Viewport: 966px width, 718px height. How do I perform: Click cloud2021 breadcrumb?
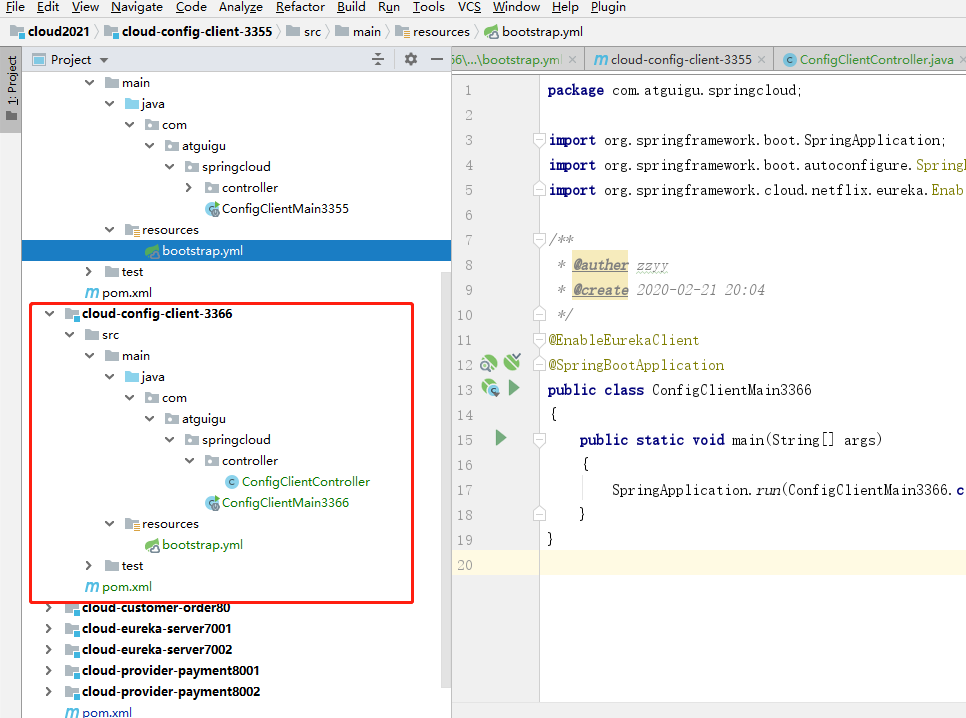[x=51, y=31]
